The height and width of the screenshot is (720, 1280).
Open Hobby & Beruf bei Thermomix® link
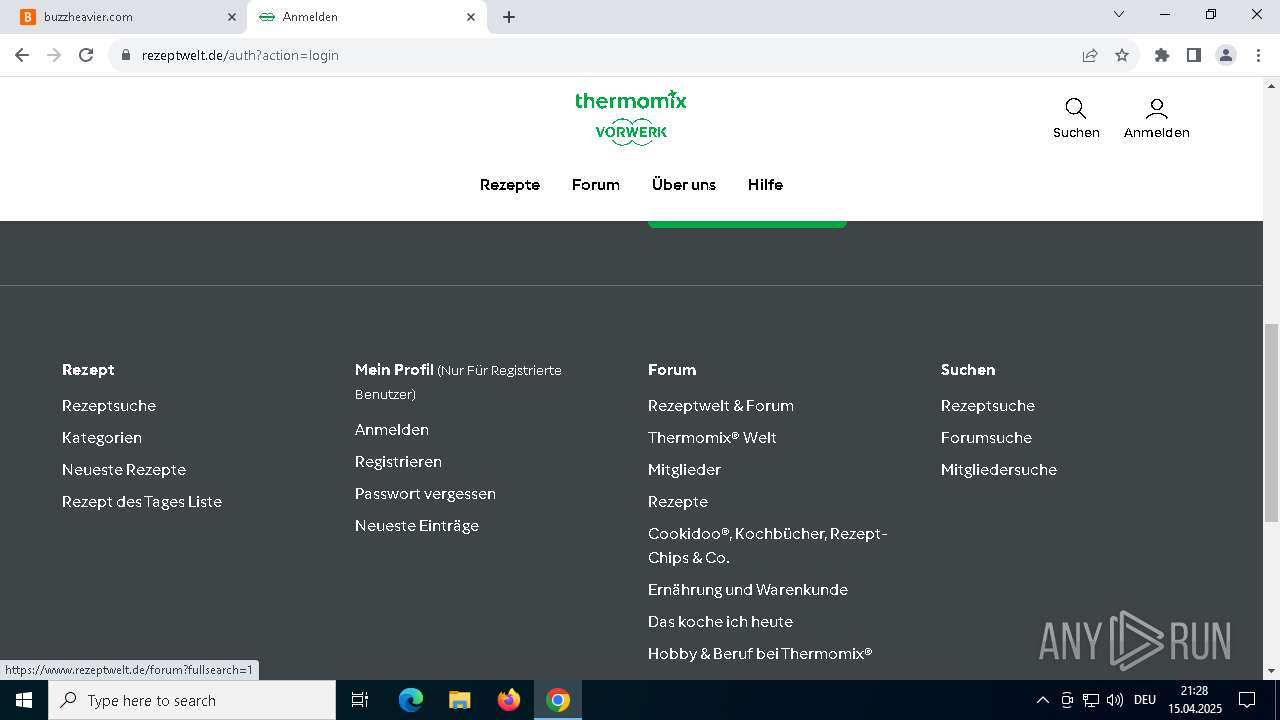(x=760, y=654)
